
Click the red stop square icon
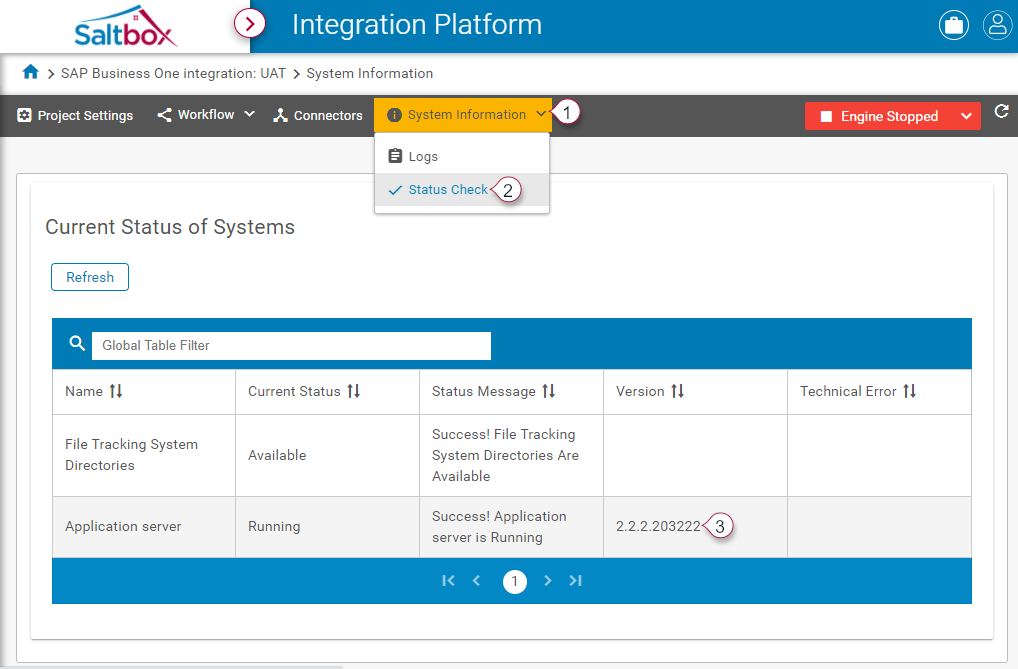(x=826, y=116)
